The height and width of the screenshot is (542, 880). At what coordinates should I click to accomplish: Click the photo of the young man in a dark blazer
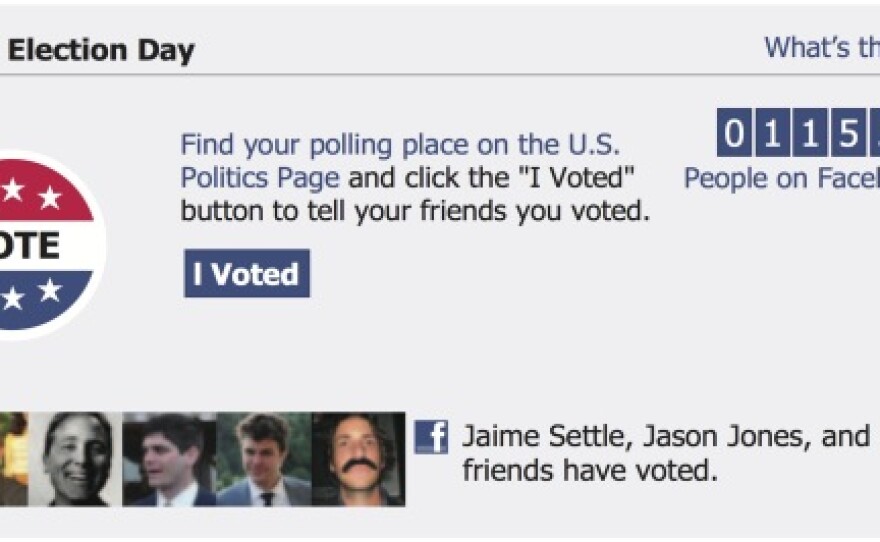263,459
